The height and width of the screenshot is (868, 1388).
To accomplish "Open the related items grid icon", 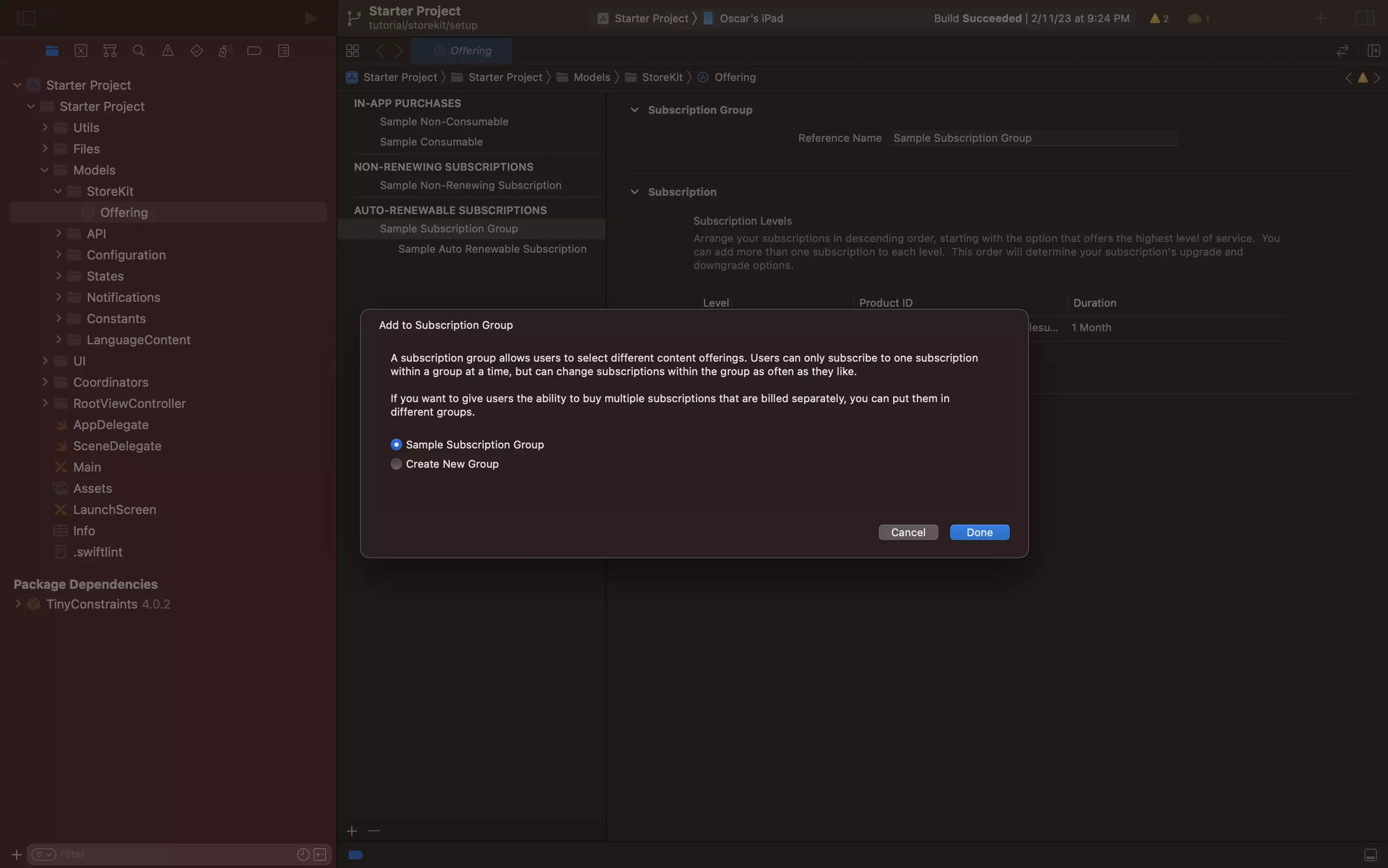I will 353,51.
